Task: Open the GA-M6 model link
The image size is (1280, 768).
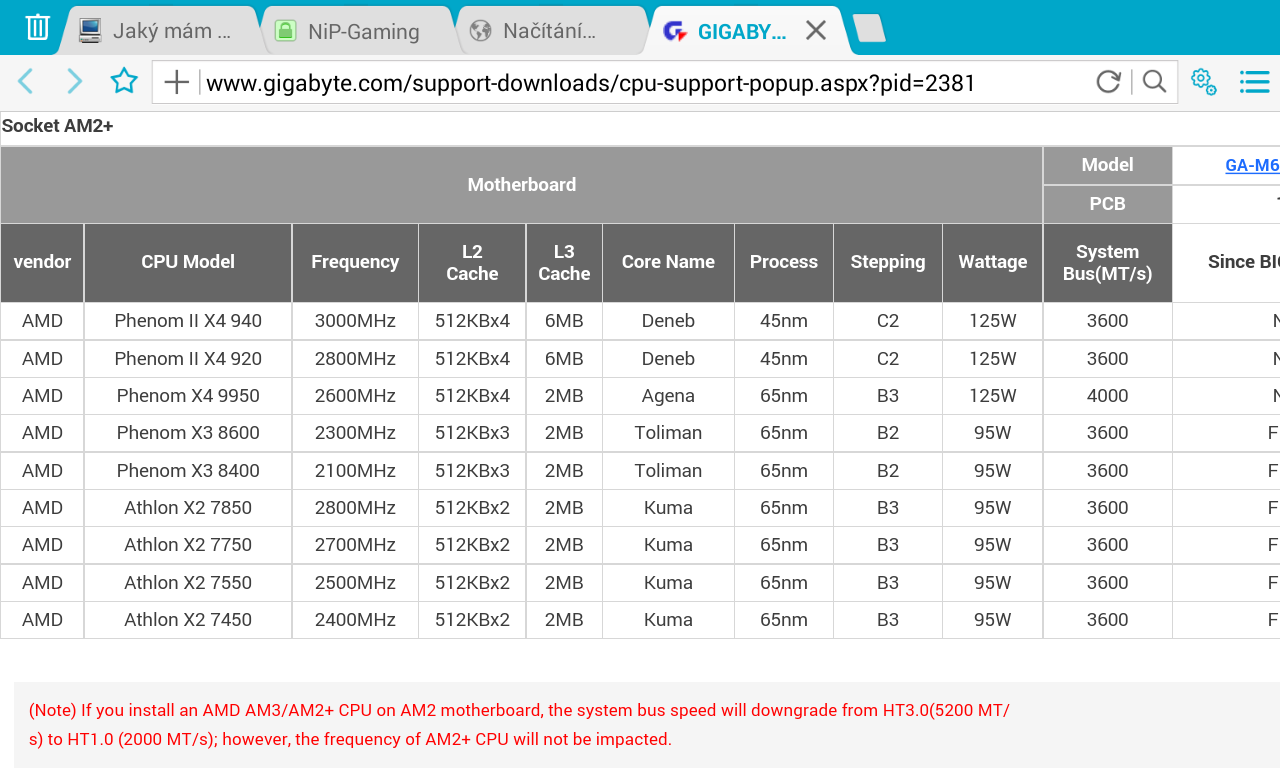Action: [1252, 166]
